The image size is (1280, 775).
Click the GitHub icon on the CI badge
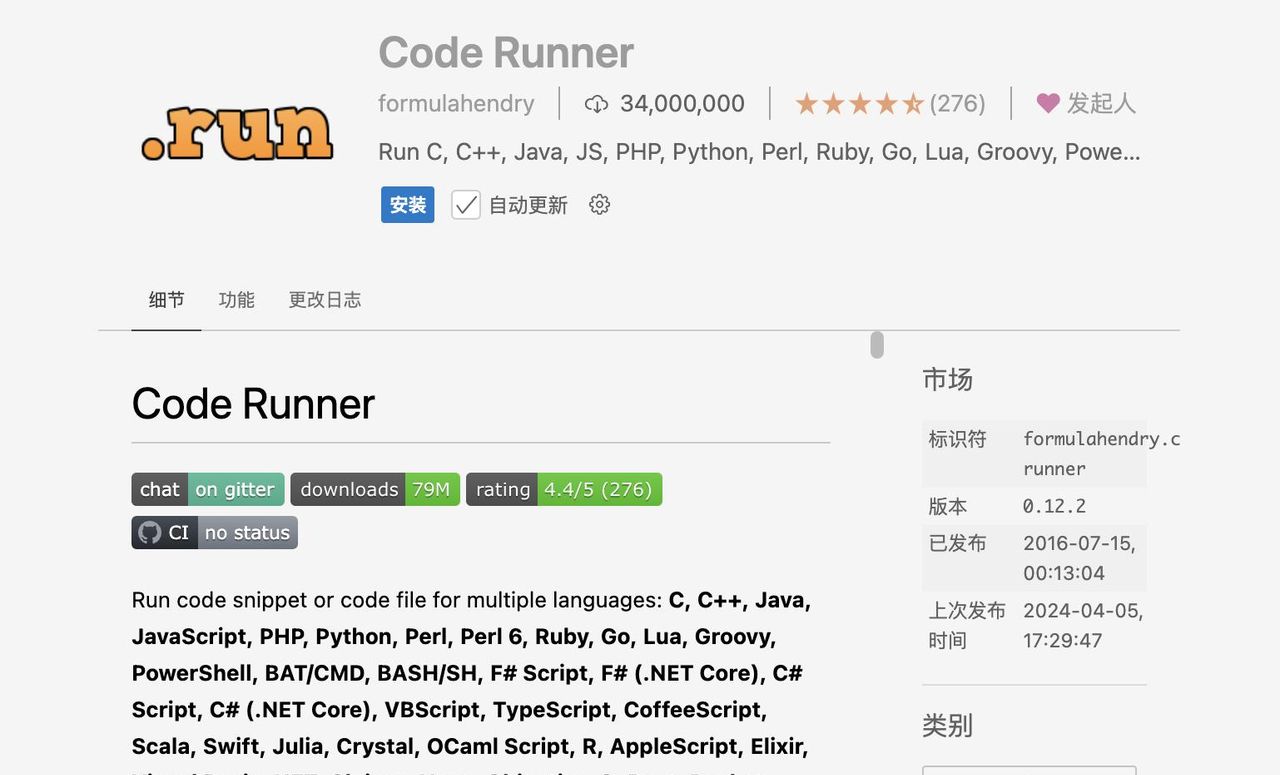click(150, 532)
